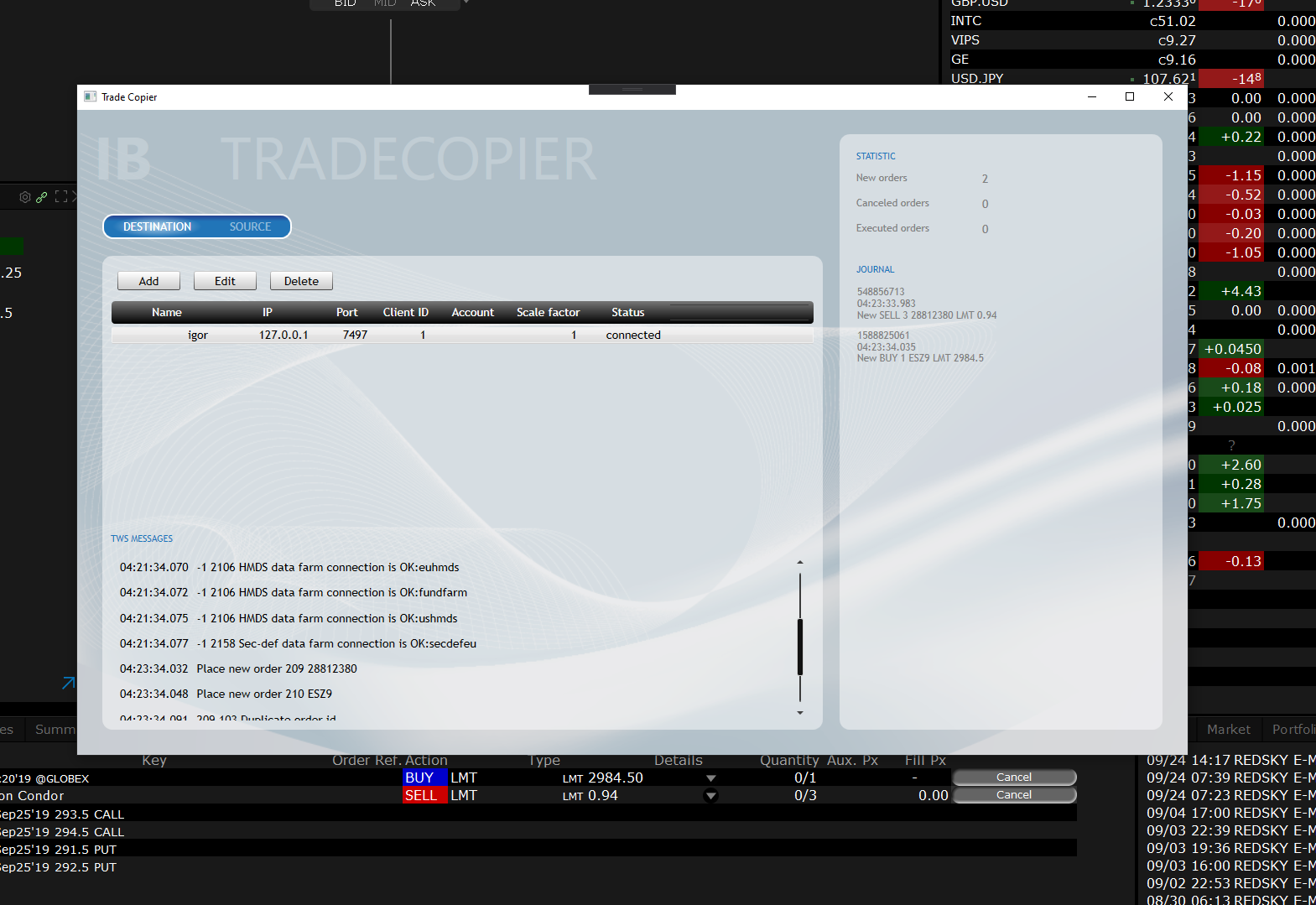The image size is (1316, 905).
Task: Click the New orders statistic value
Action: pyautogui.click(x=985, y=179)
